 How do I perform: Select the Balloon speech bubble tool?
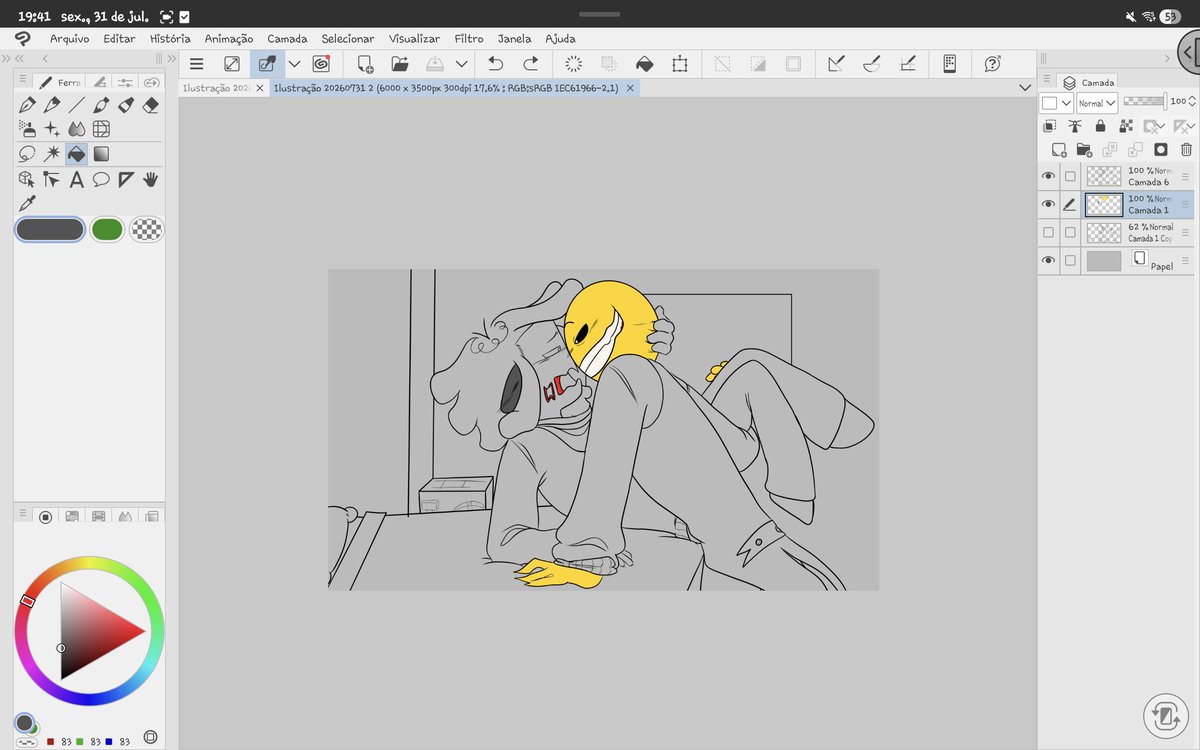pos(101,180)
